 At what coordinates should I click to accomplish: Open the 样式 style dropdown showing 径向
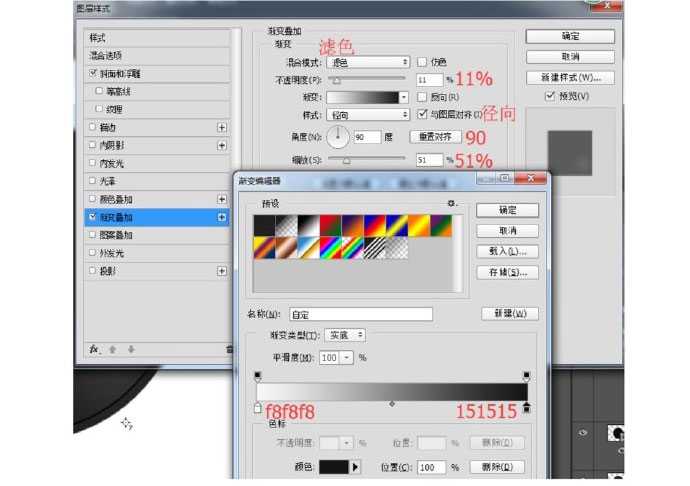point(370,115)
